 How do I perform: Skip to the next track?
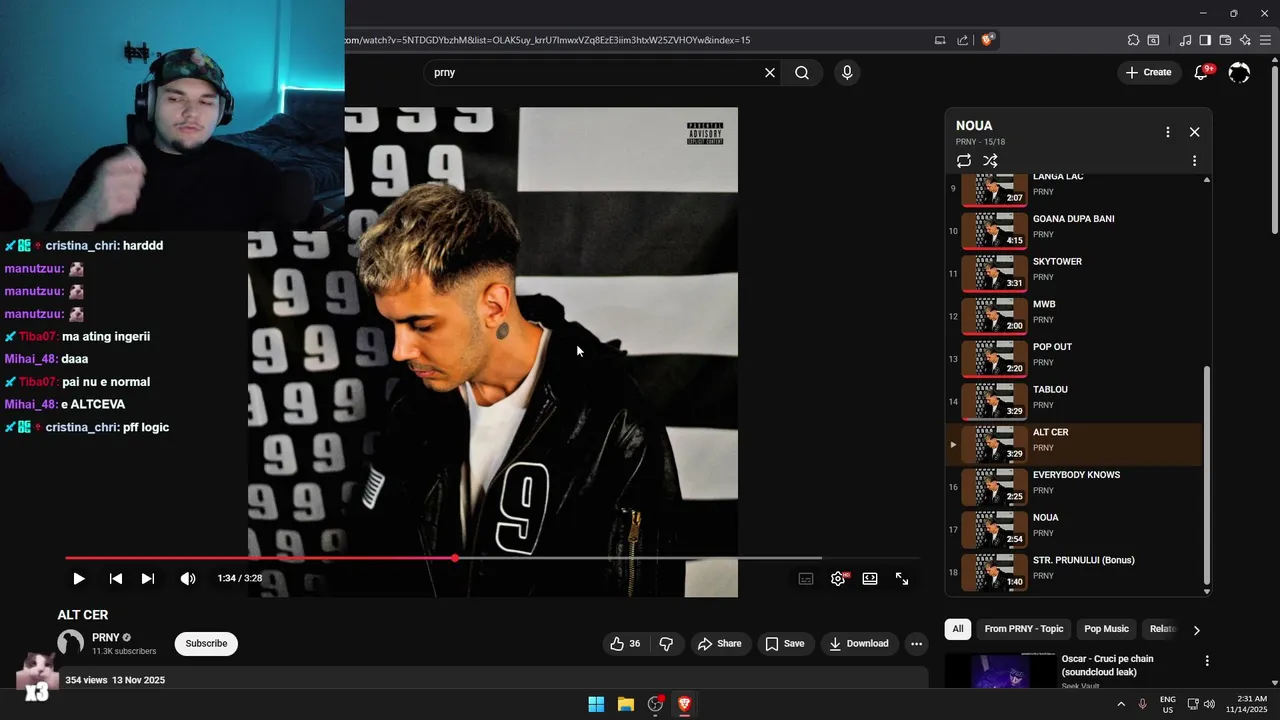click(148, 579)
